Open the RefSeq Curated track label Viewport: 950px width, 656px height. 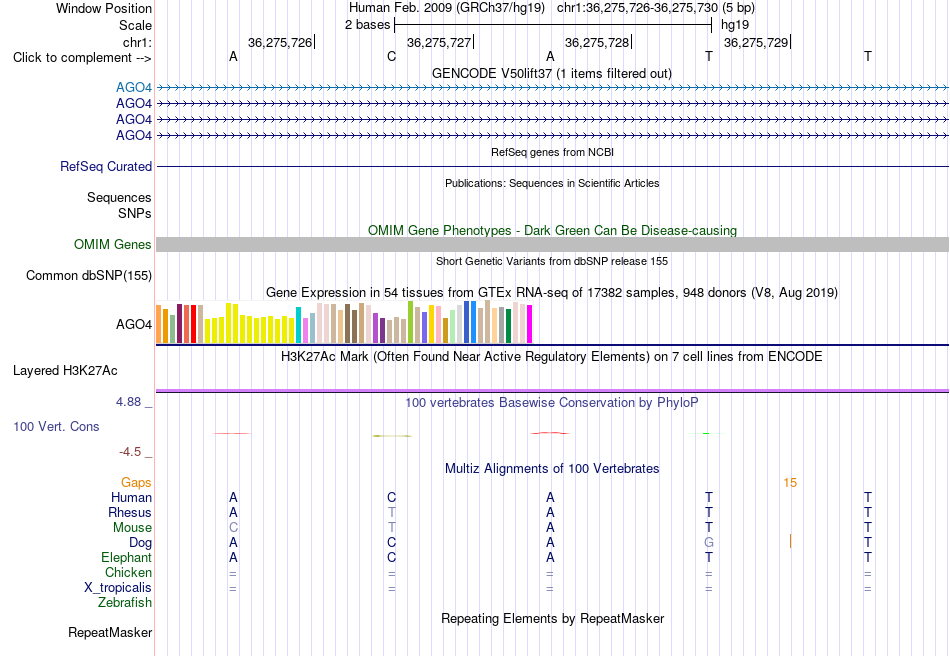click(106, 167)
